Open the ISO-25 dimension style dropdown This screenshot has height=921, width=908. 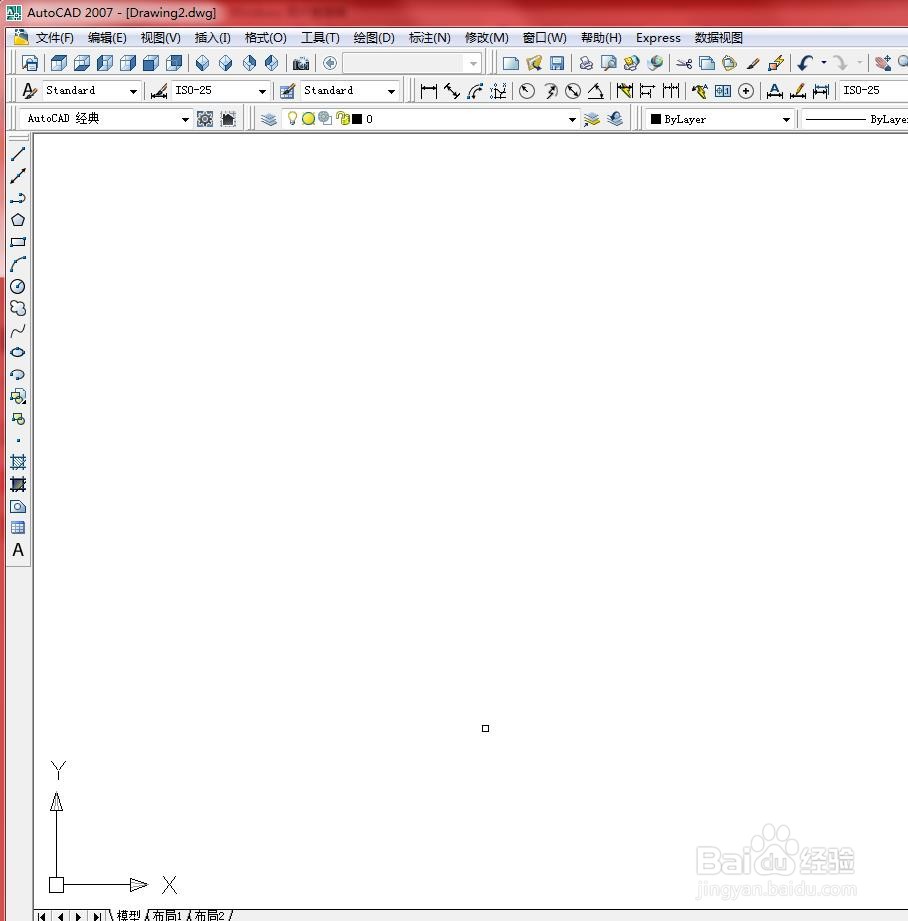click(221, 91)
